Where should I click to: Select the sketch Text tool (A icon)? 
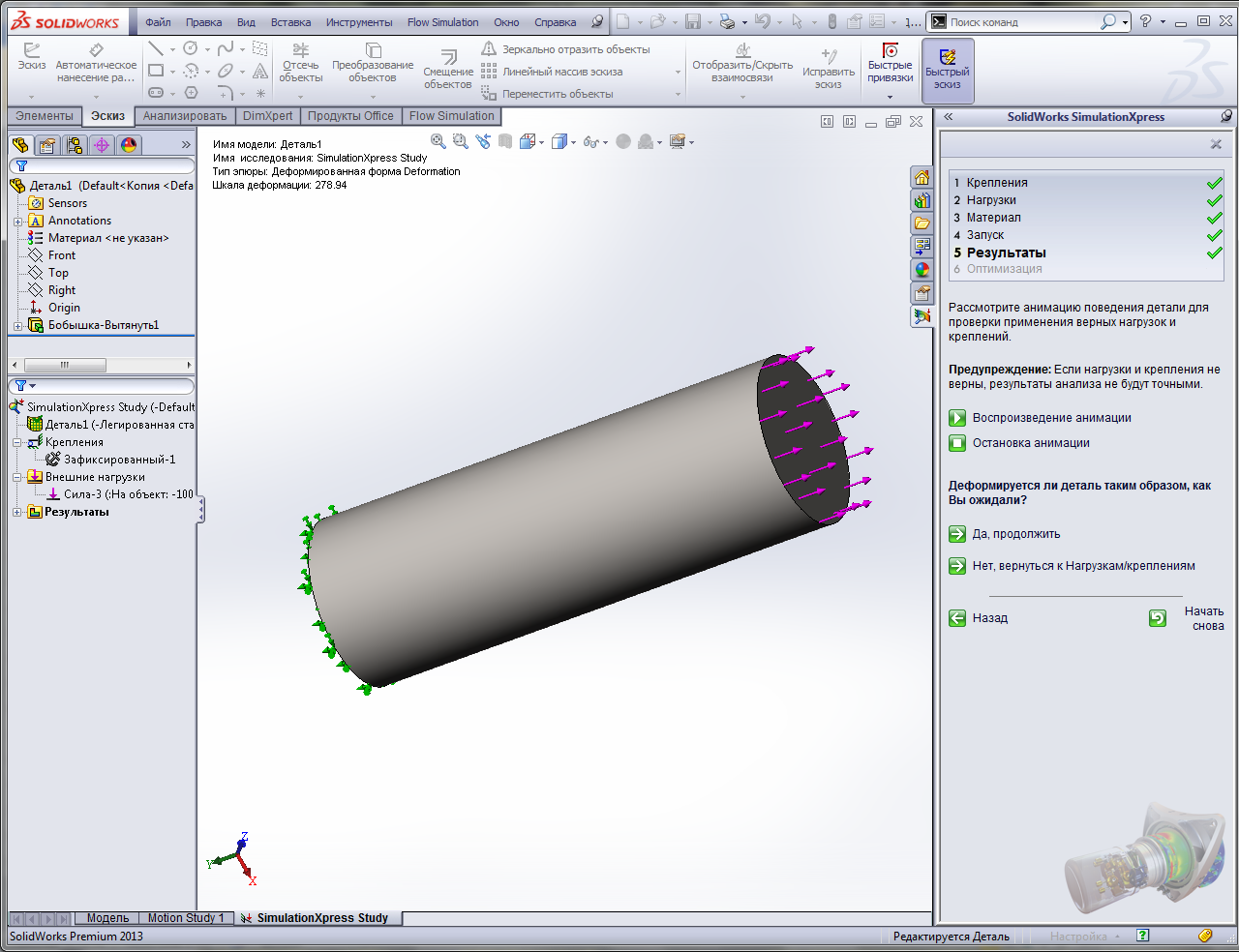coord(260,71)
